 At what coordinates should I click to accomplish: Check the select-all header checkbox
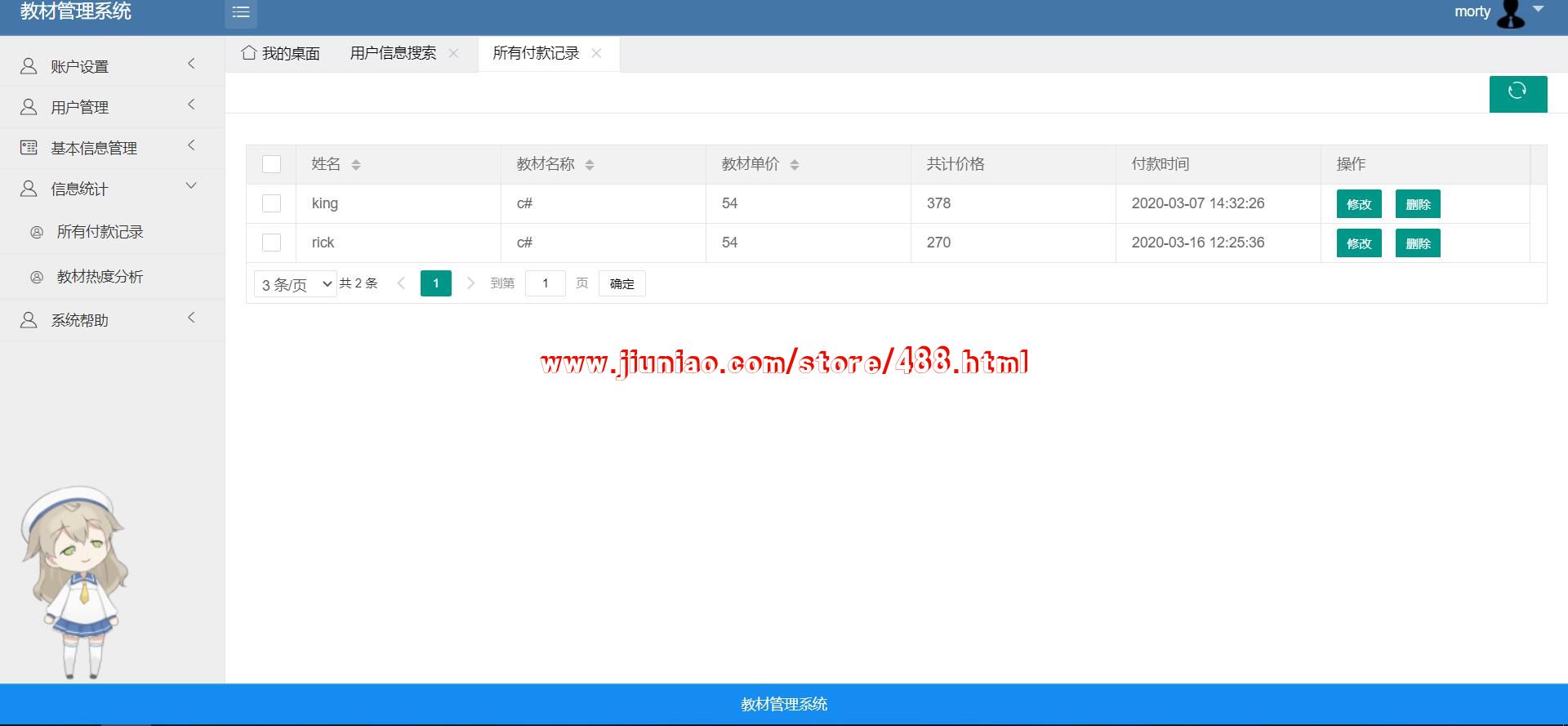point(271,164)
